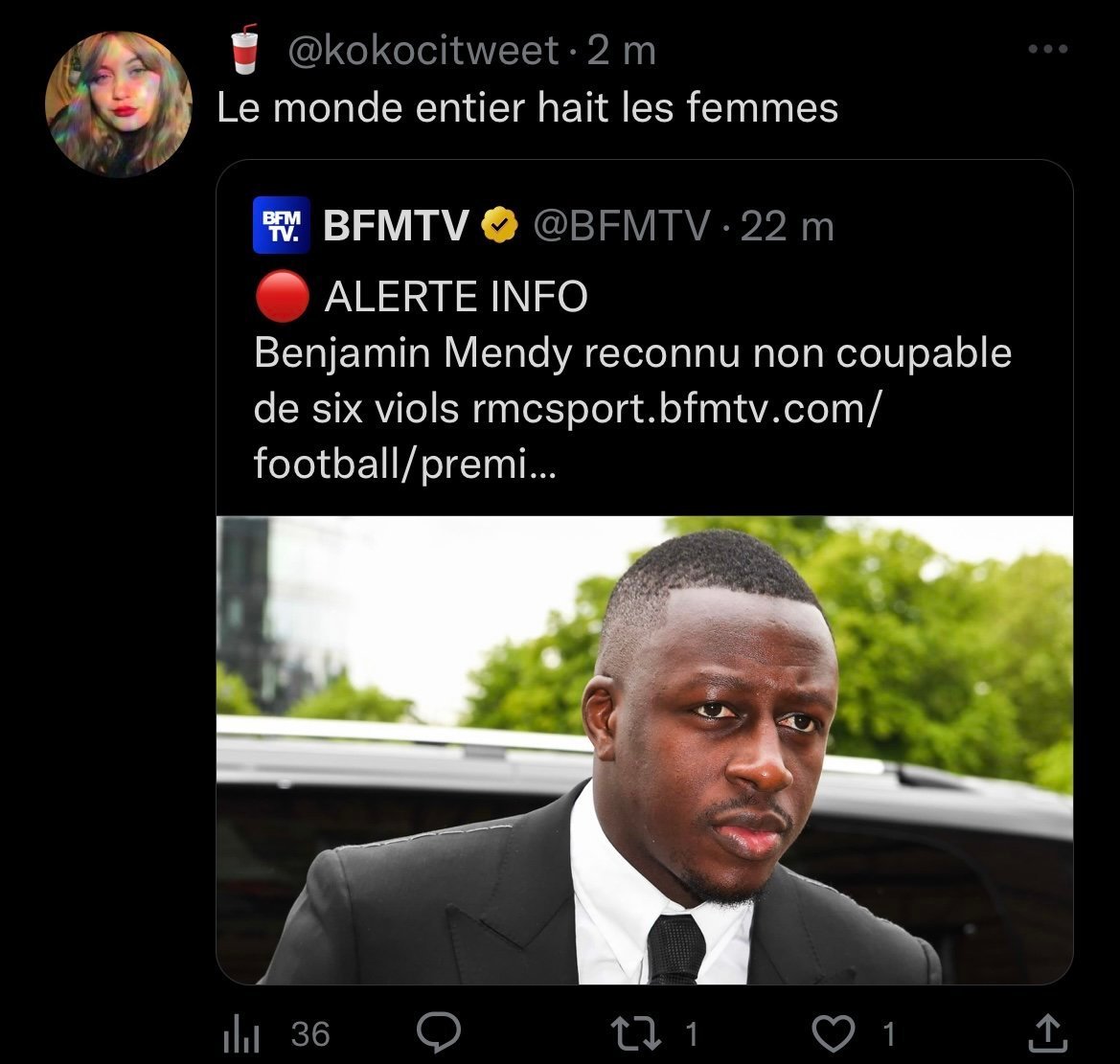1120x1064 pixels.
Task: Click the tweet text about 'Le monde entier'
Action: (x=528, y=107)
